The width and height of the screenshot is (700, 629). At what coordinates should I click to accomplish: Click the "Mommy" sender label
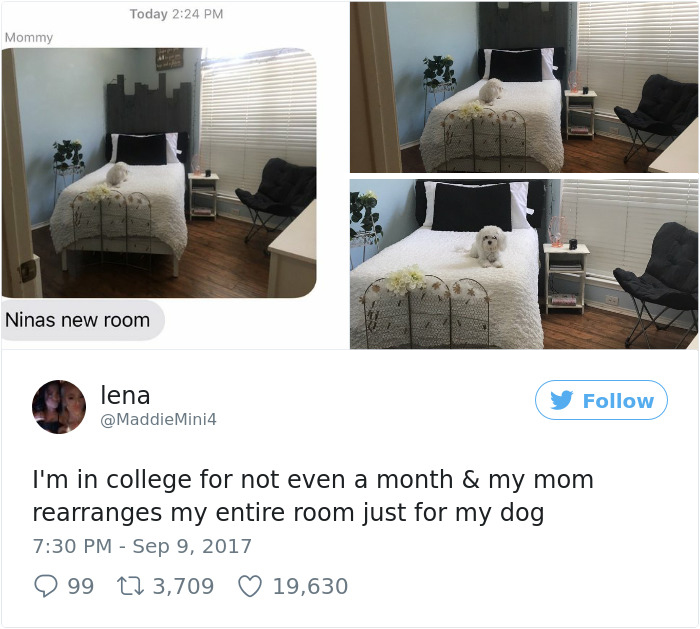tap(29, 37)
